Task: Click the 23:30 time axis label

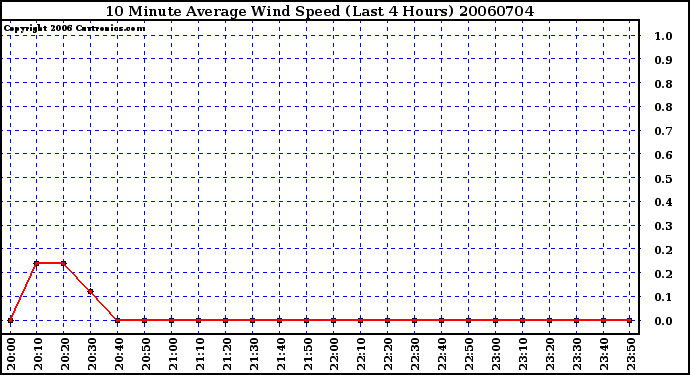Action: pyautogui.click(x=577, y=354)
